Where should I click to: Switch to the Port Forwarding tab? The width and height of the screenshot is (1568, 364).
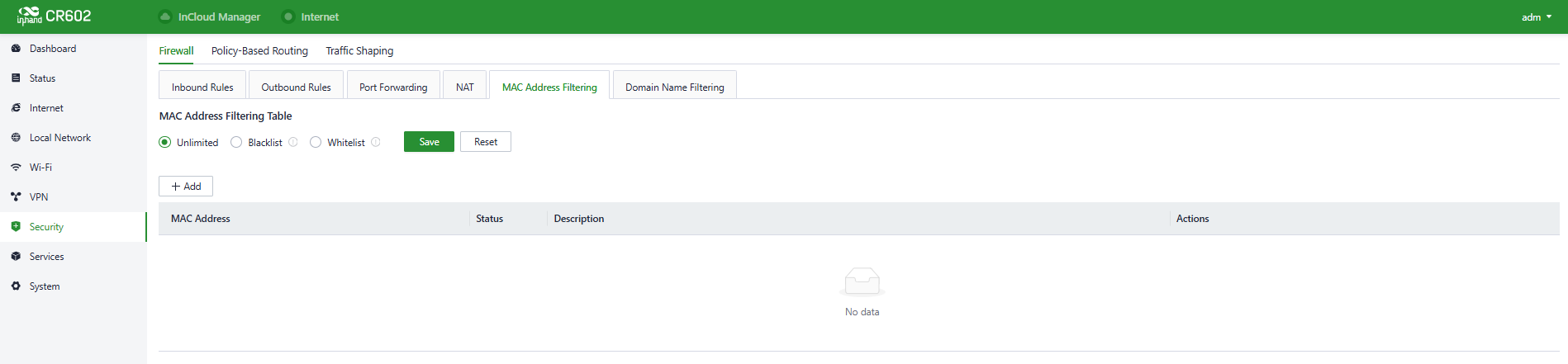(393, 87)
